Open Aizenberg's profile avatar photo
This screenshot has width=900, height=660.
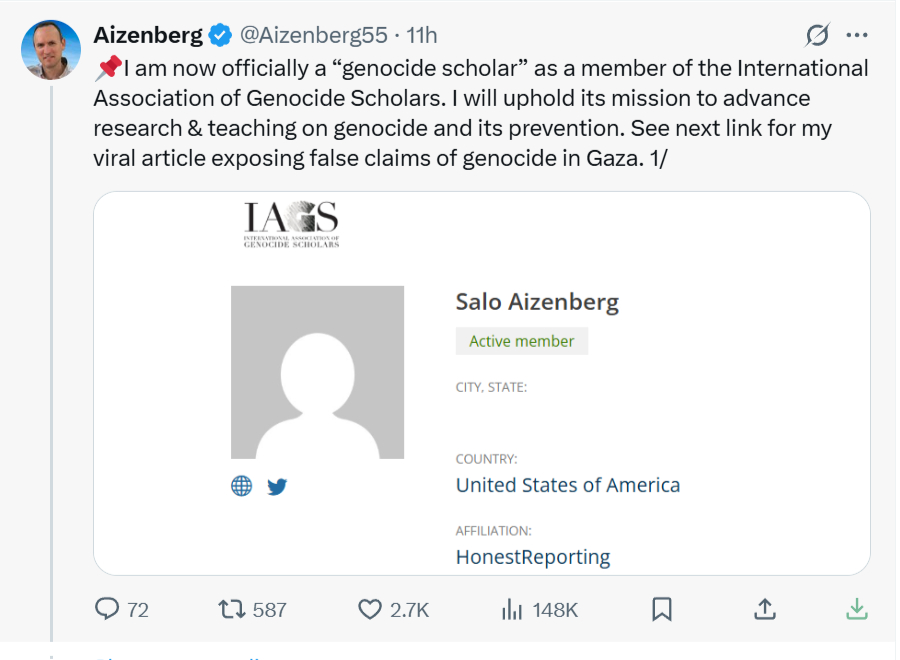[50, 50]
